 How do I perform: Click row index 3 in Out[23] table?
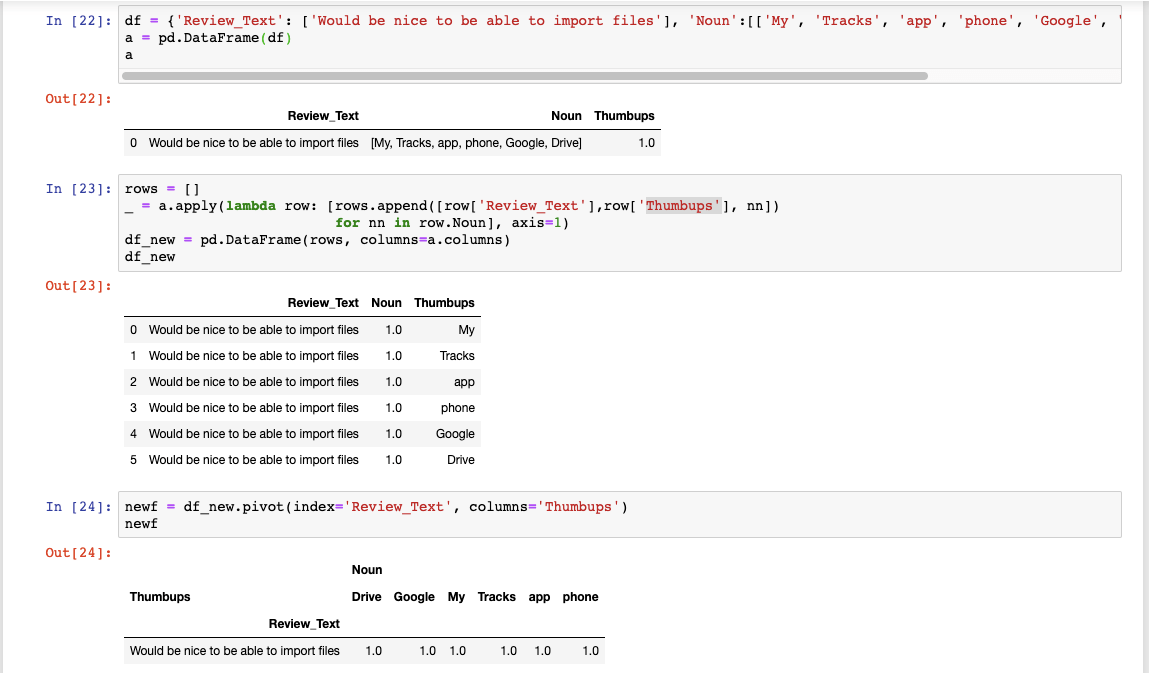(x=133, y=408)
